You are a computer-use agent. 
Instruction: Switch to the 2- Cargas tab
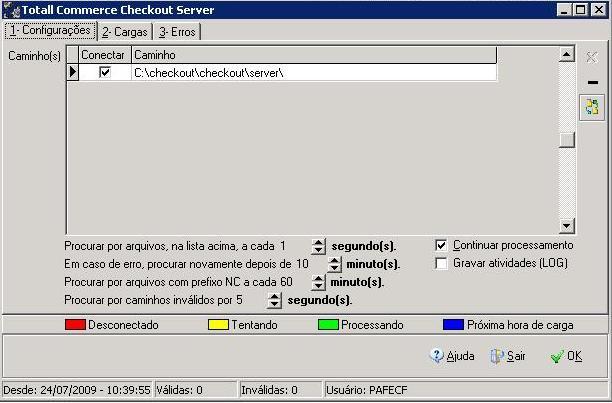pos(125,32)
